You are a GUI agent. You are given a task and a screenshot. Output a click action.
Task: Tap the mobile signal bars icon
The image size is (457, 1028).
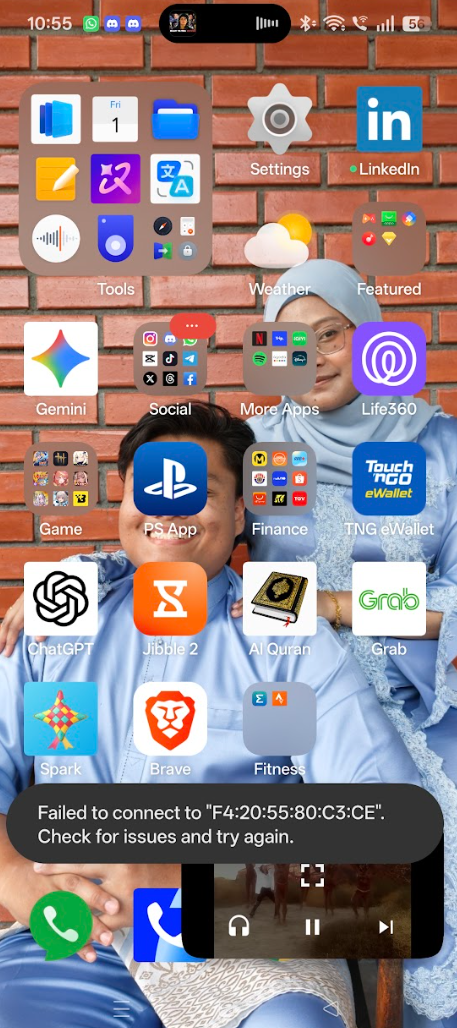tap(386, 24)
